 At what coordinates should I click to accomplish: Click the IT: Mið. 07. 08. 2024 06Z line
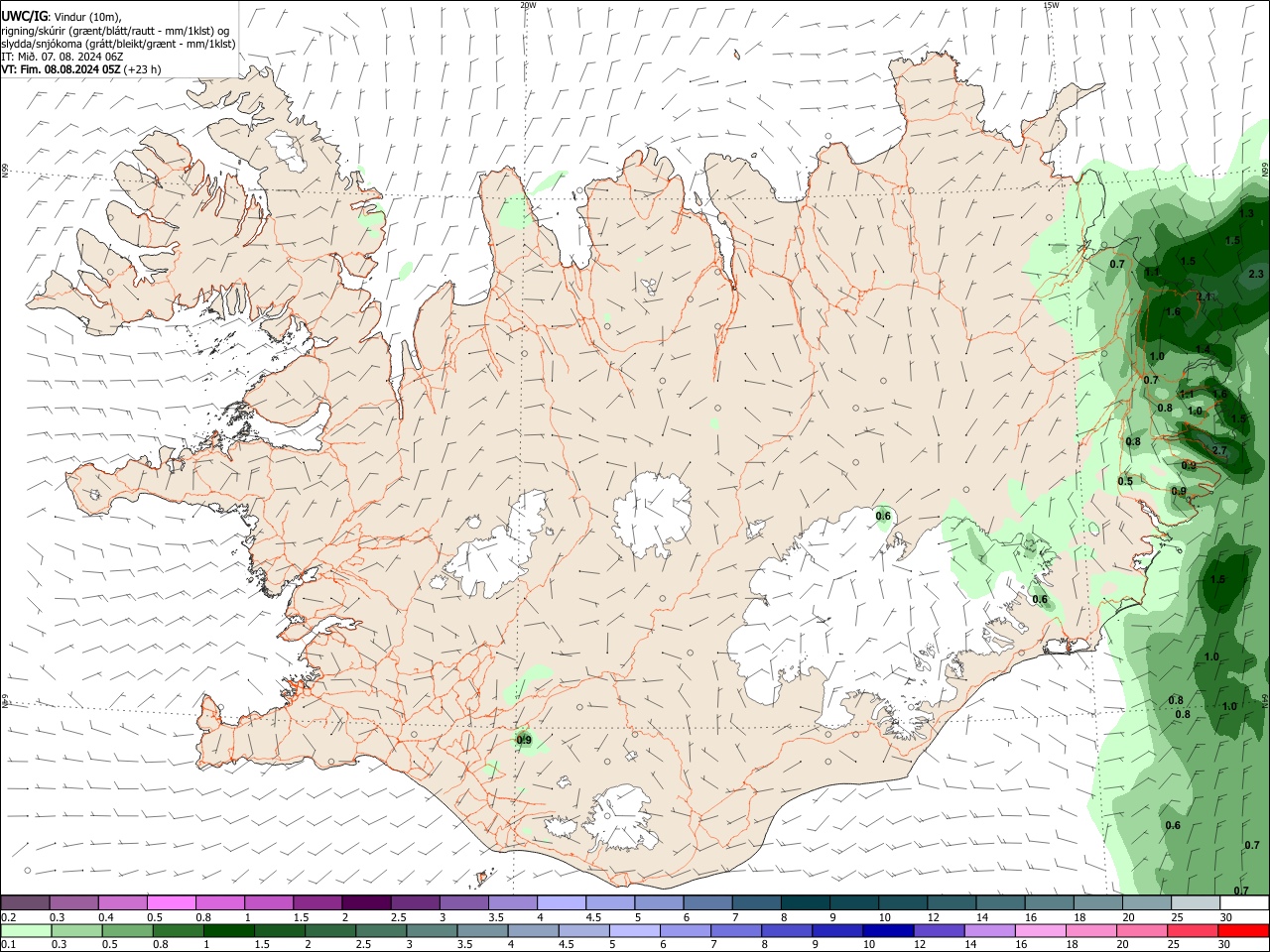click(62, 57)
